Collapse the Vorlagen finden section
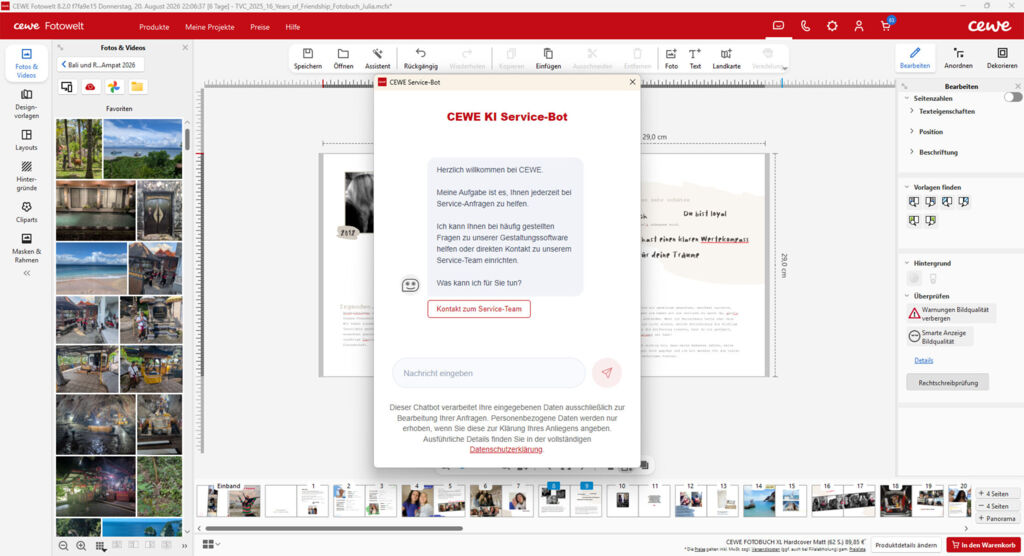Screen dimensions: 1024x556 pyautogui.click(x=907, y=188)
